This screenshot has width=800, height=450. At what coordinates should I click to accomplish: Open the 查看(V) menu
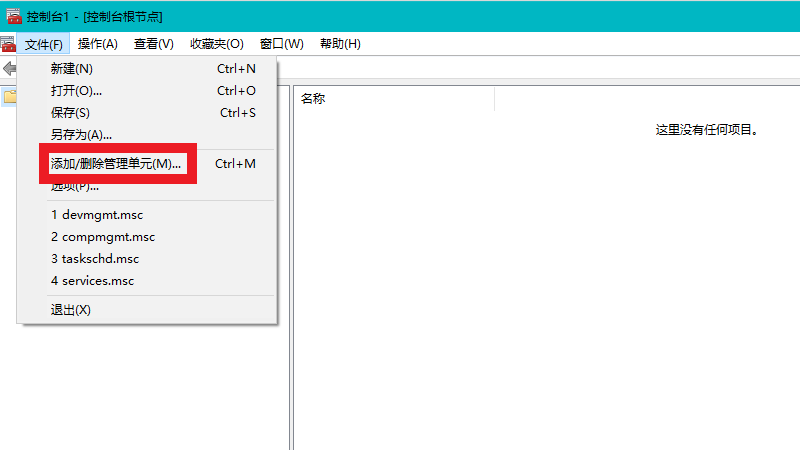153,44
